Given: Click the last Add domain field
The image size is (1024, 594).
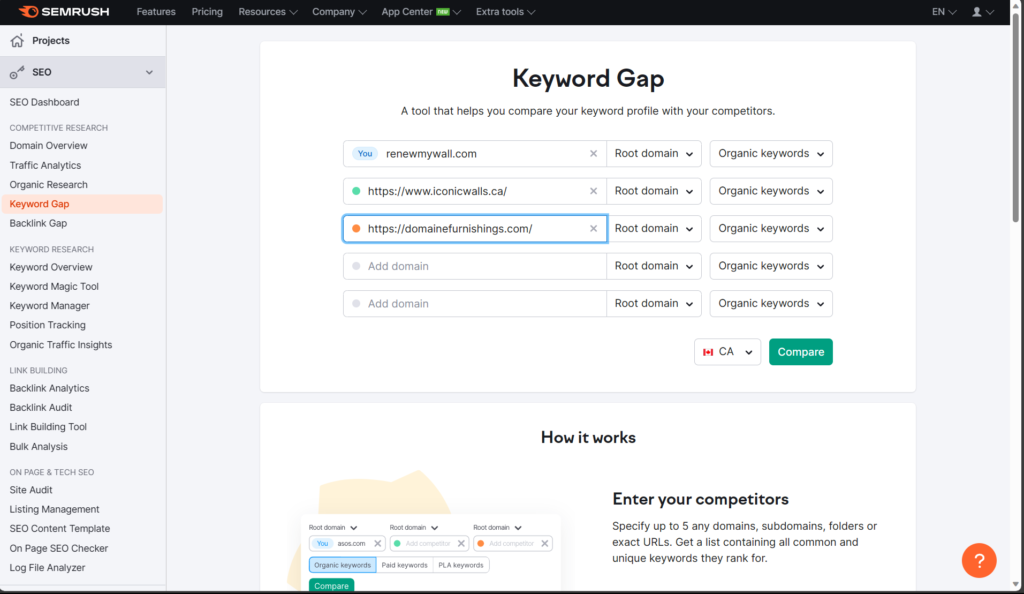Looking at the screenshot, I should [x=475, y=304].
